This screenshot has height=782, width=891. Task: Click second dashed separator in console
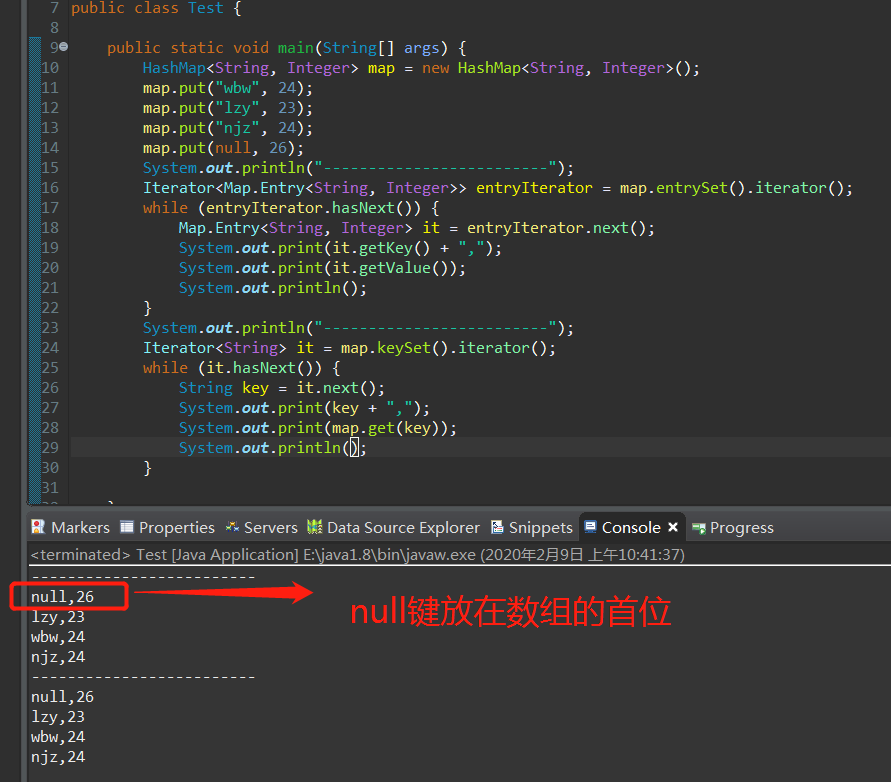tap(143, 677)
